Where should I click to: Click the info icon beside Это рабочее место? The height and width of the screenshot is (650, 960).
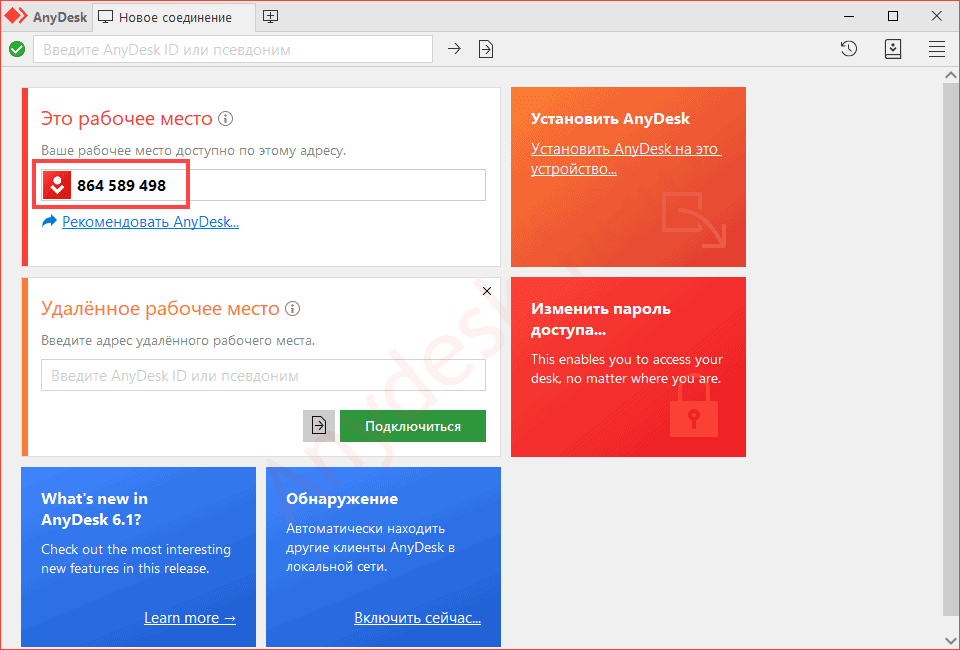pyautogui.click(x=226, y=119)
